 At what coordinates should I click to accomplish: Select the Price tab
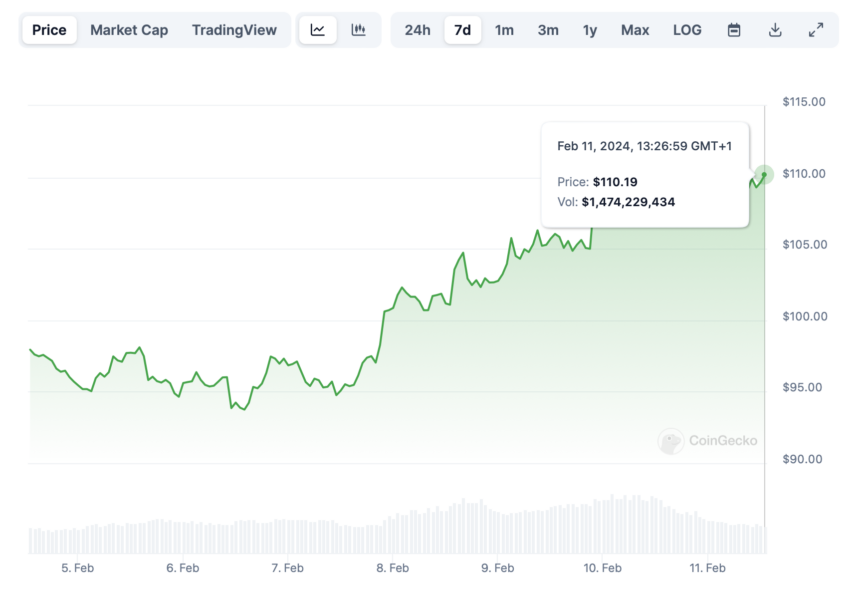[x=49, y=30]
